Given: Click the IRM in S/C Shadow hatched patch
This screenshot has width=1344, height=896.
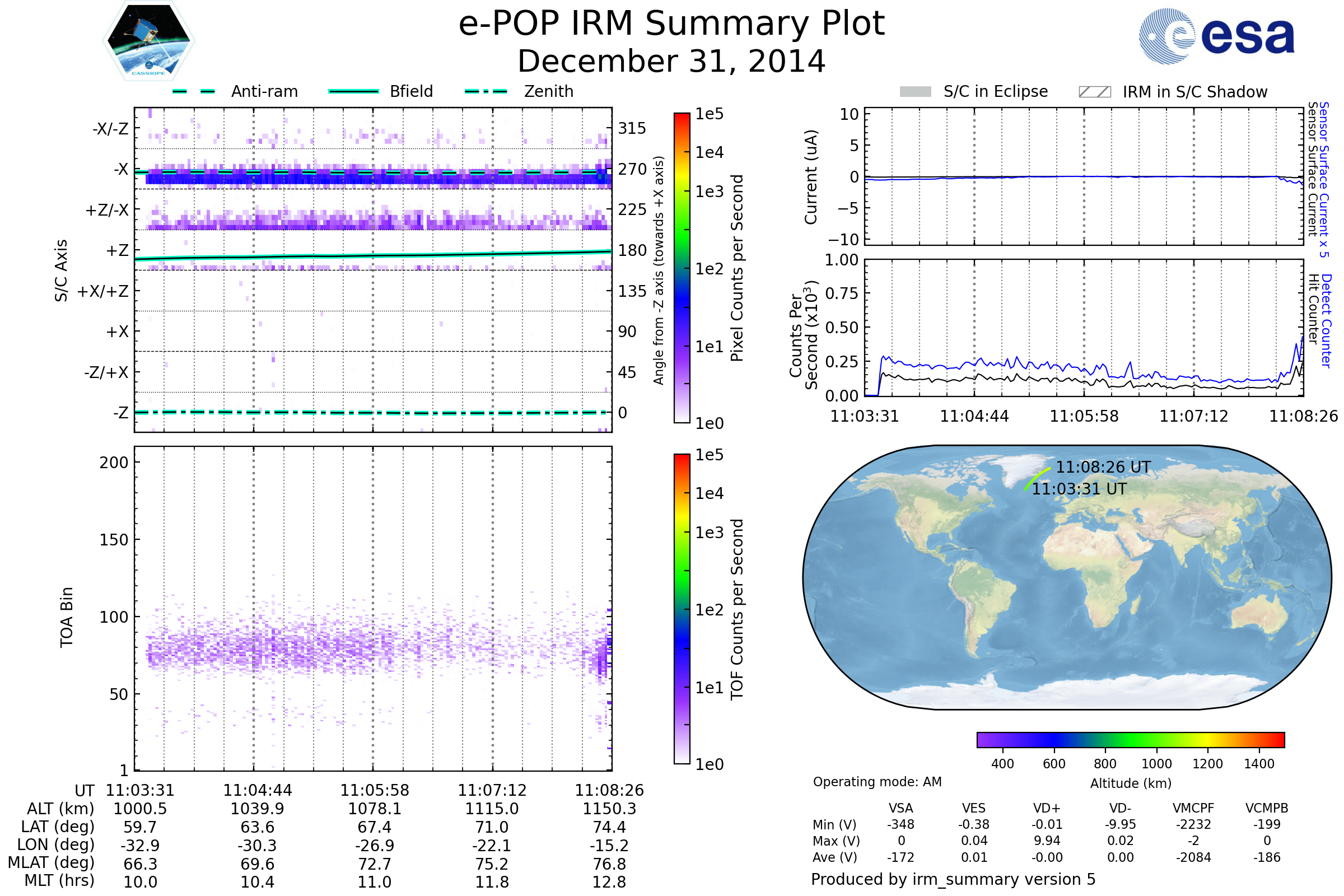Looking at the screenshot, I should 1094,92.
